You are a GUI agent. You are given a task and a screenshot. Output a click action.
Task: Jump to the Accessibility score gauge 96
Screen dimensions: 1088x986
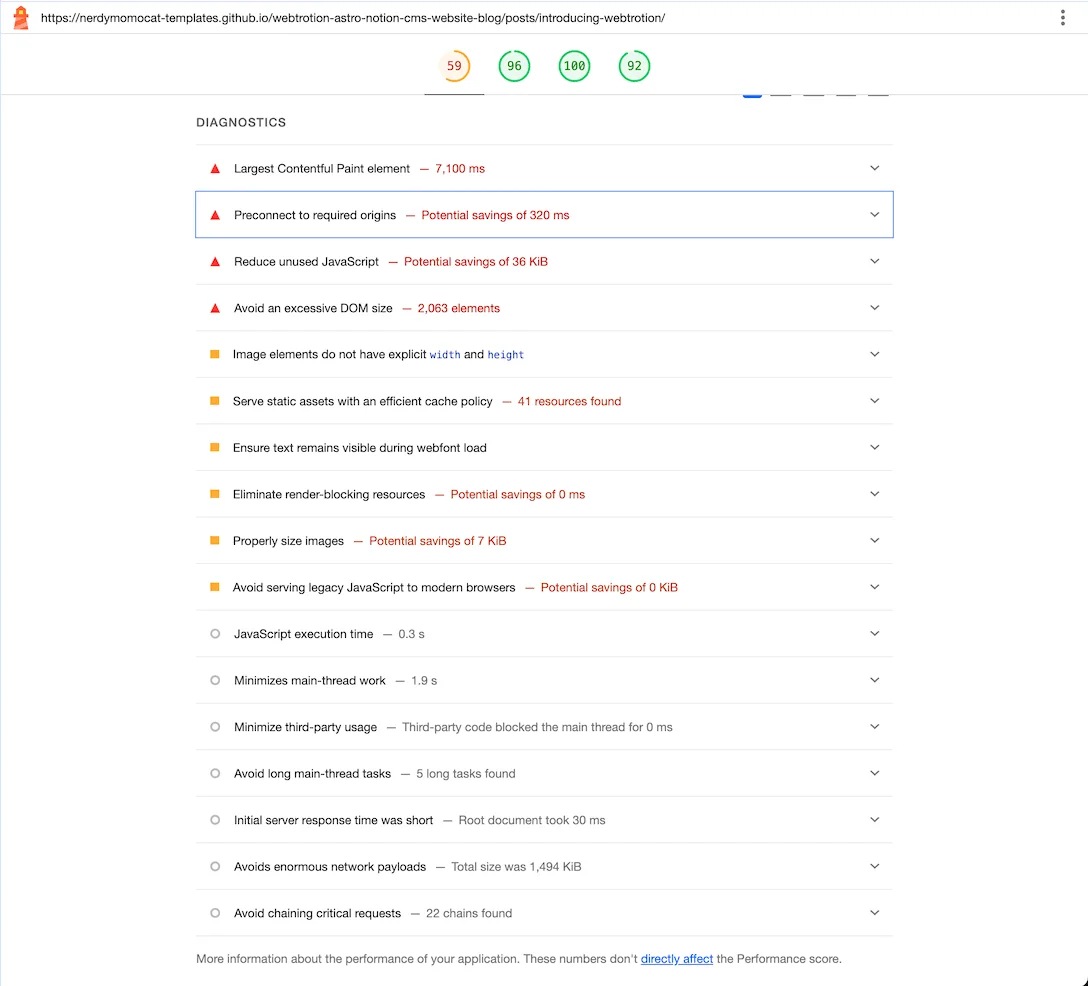tap(514, 67)
